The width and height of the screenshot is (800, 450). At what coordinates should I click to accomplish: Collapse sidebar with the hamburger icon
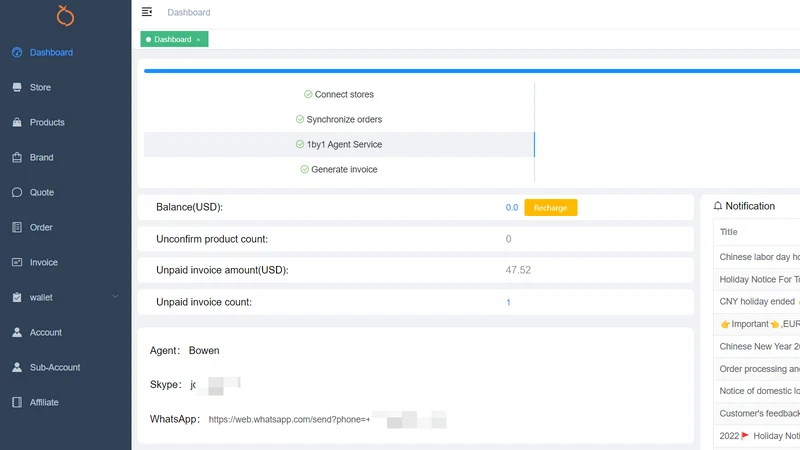[x=147, y=12]
